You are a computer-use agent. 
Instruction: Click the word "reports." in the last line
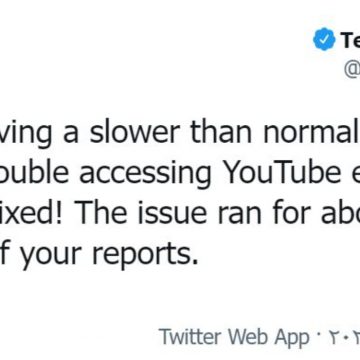click(145, 255)
